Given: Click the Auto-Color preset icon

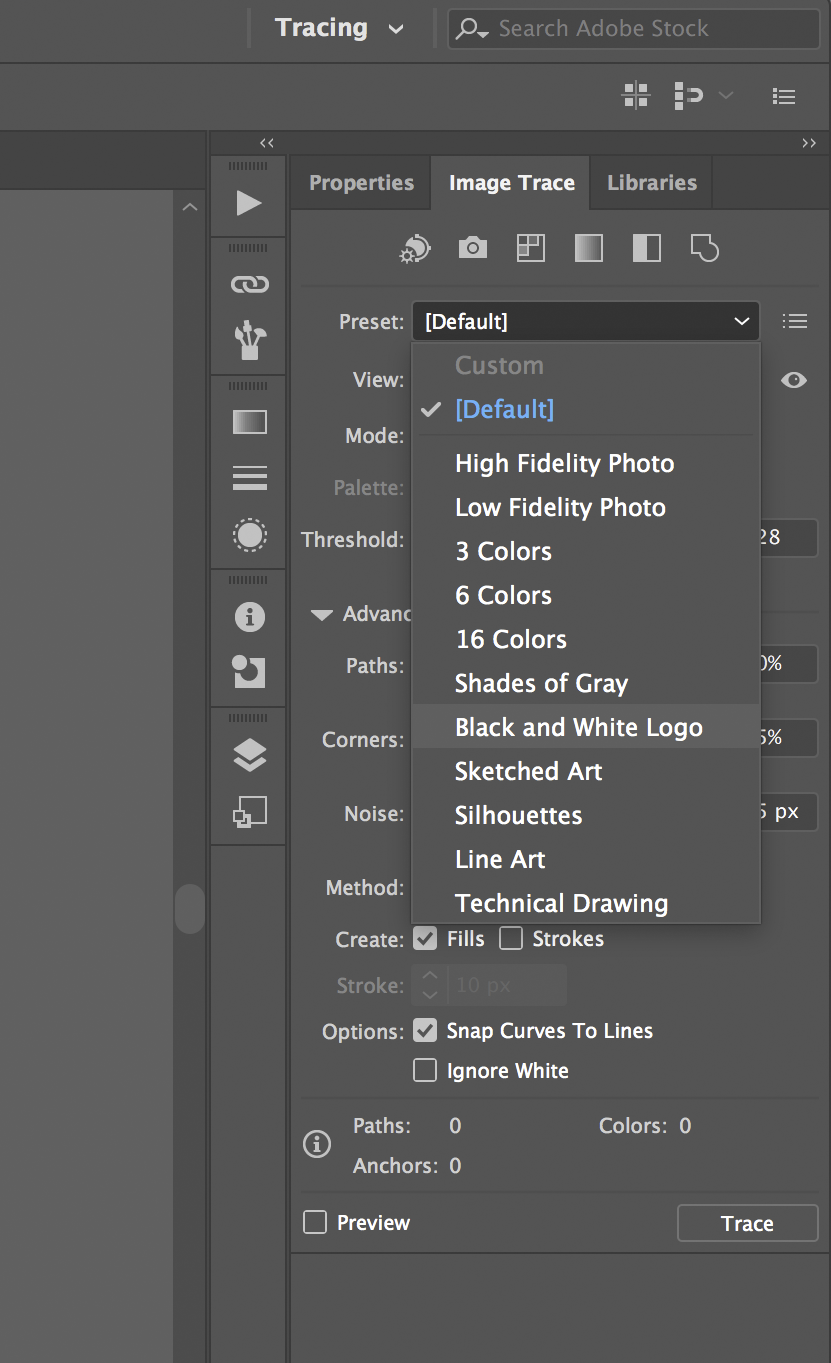Looking at the screenshot, I should 415,248.
